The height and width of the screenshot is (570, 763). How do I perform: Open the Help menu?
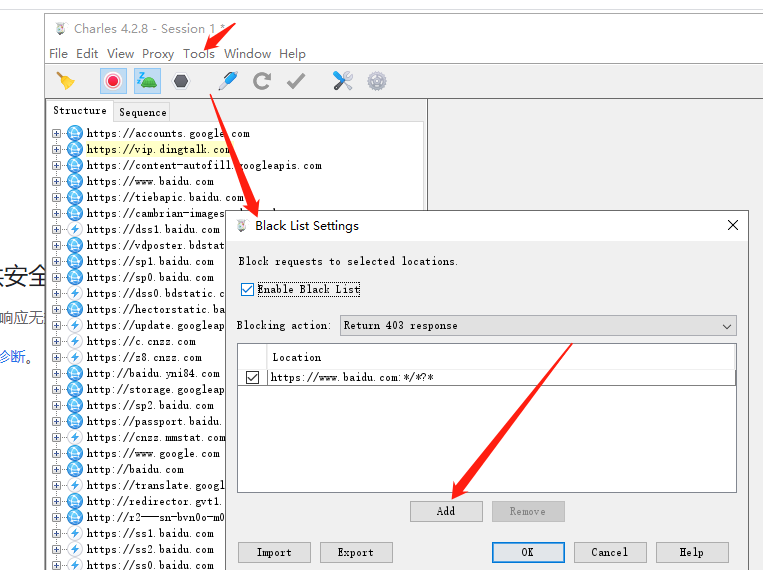tap(292, 54)
